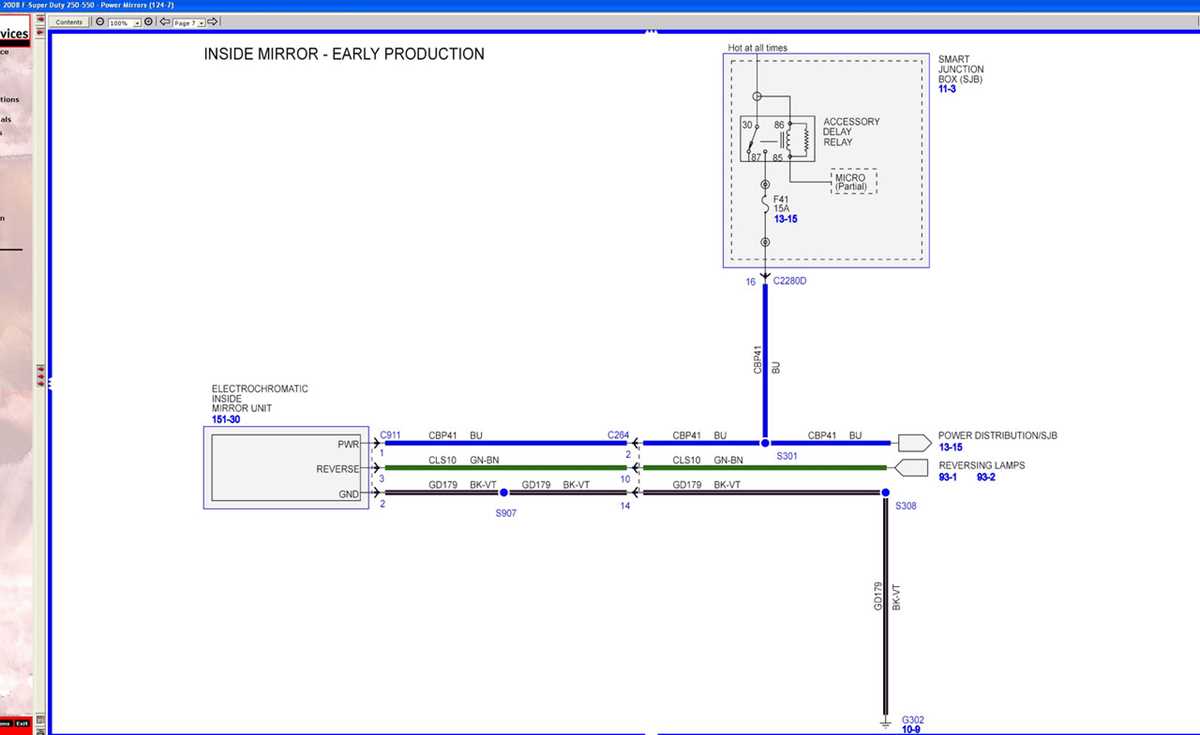Go to previous page with left arrow
Screen dimensions: 1200x735
(166, 22)
